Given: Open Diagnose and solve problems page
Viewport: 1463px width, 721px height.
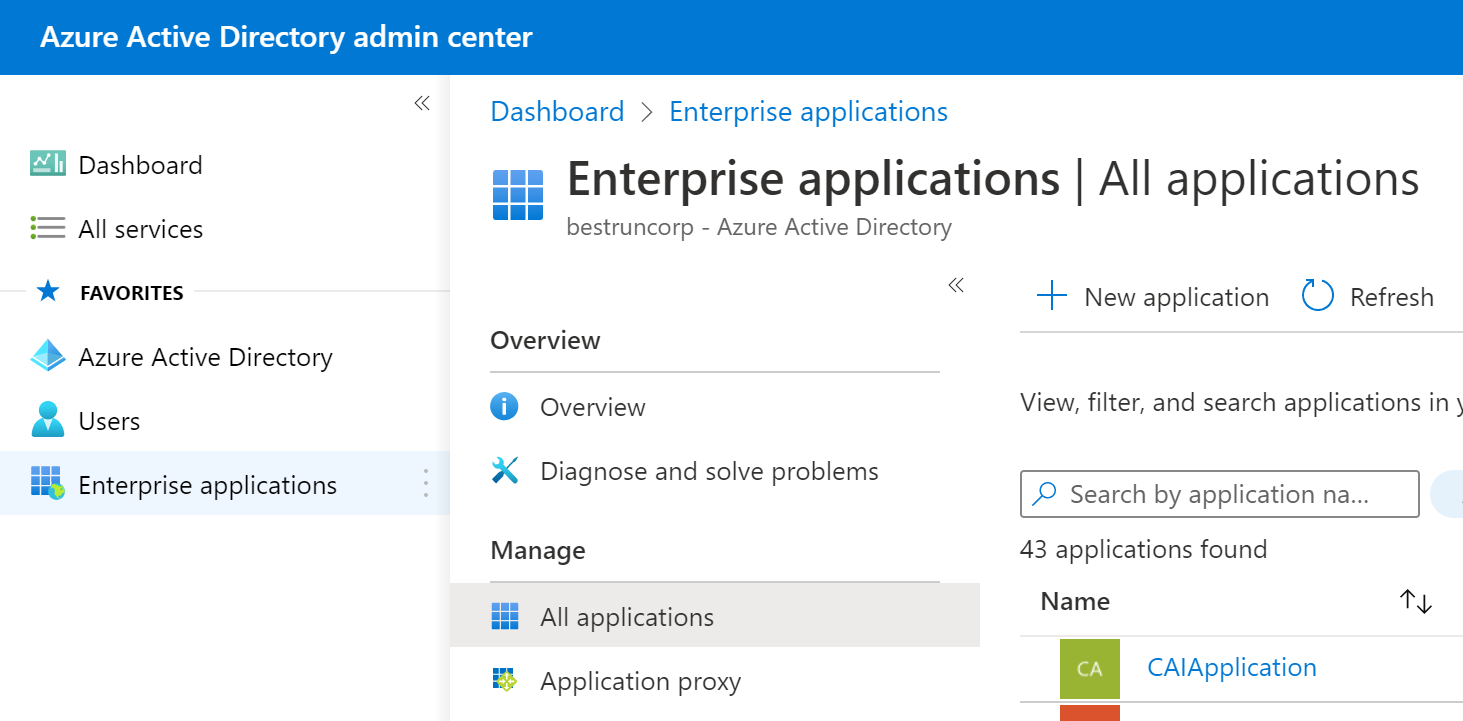Looking at the screenshot, I should click(x=709, y=471).
